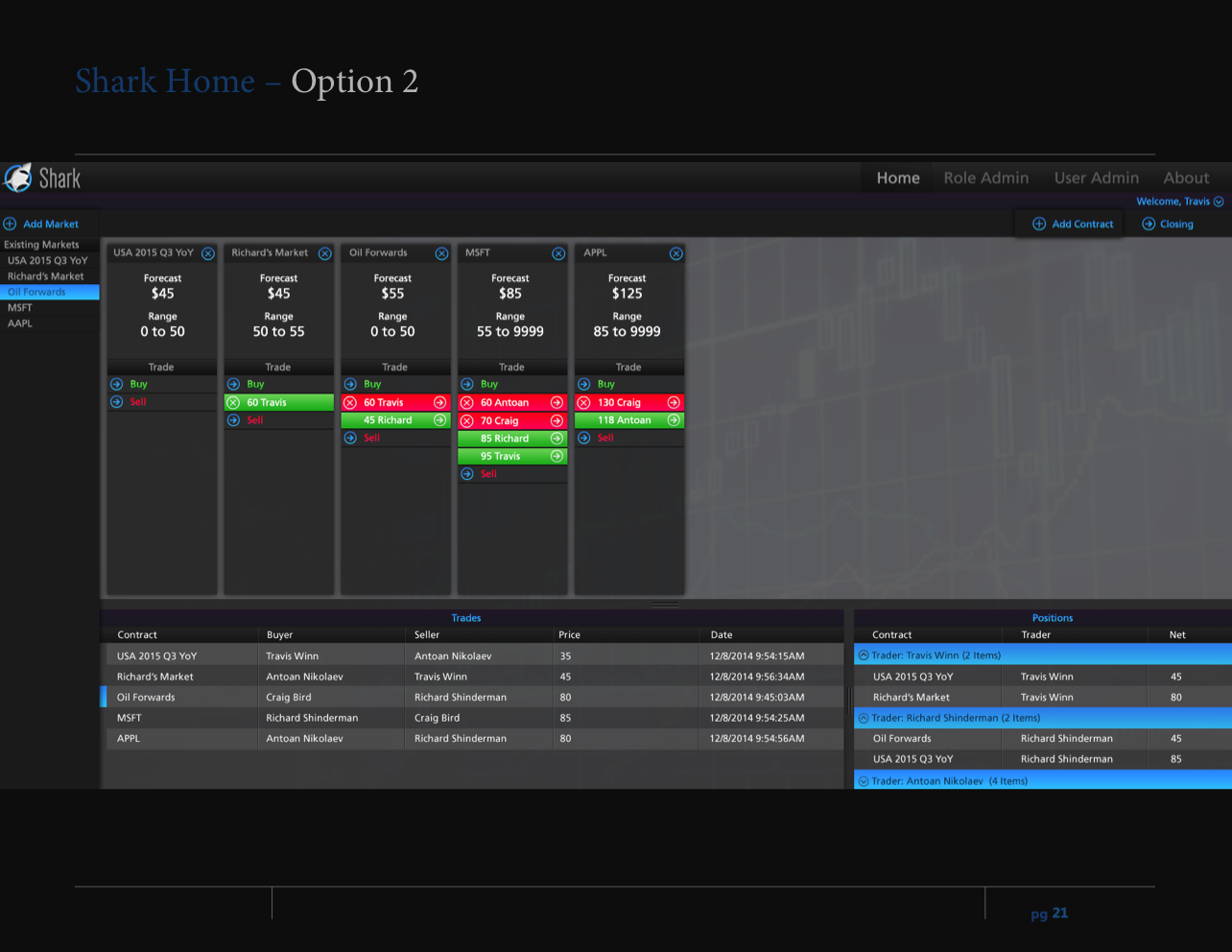The height and width of the screenshot is (952, 1232).
Task: Switch to the User Admin tab
Action: point(1096,178)
